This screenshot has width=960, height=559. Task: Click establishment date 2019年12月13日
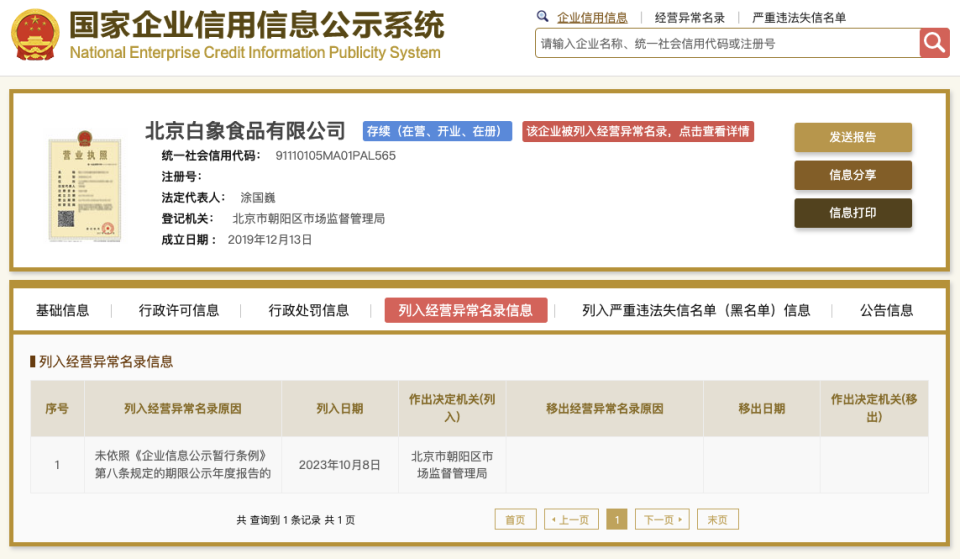coord(270,239)
